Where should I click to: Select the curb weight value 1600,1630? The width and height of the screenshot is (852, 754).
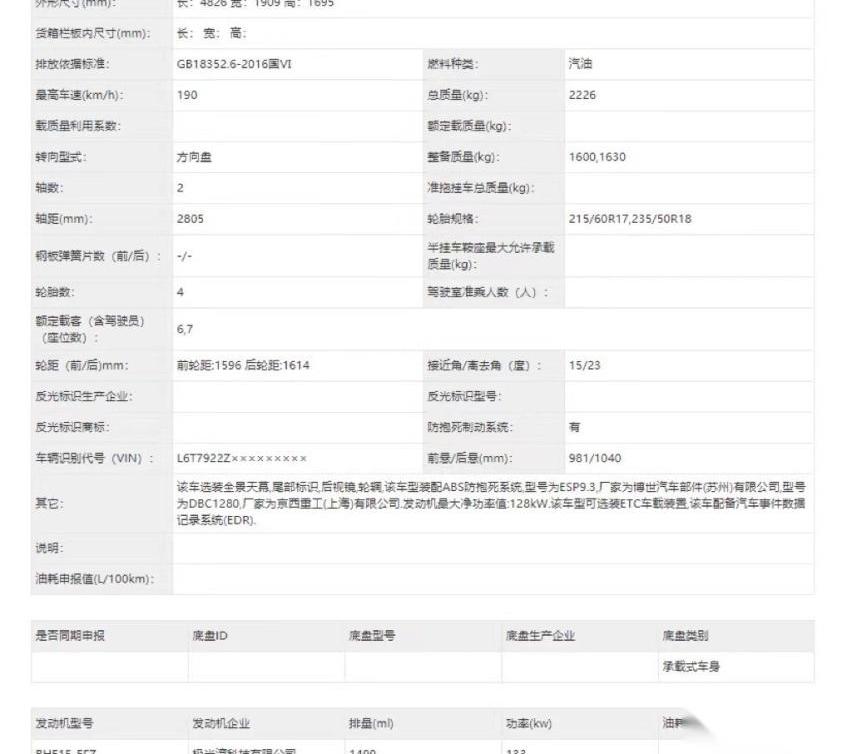click(x=597, y=157)
